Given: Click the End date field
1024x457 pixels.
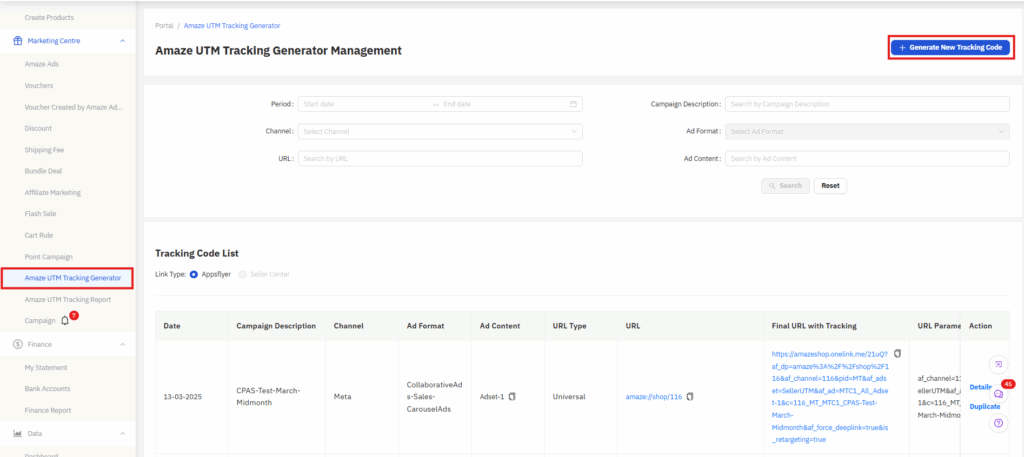Looking at the screenshot, I should click(x=503, y=104).
